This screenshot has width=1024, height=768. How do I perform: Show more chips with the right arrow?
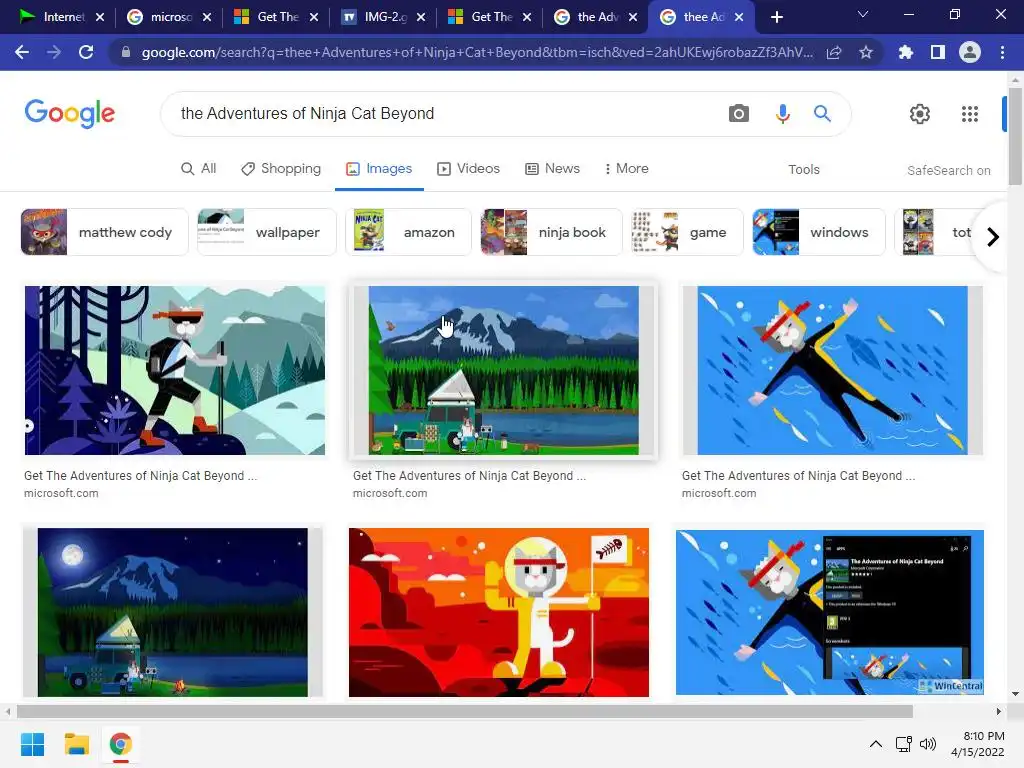click(993, 236)
